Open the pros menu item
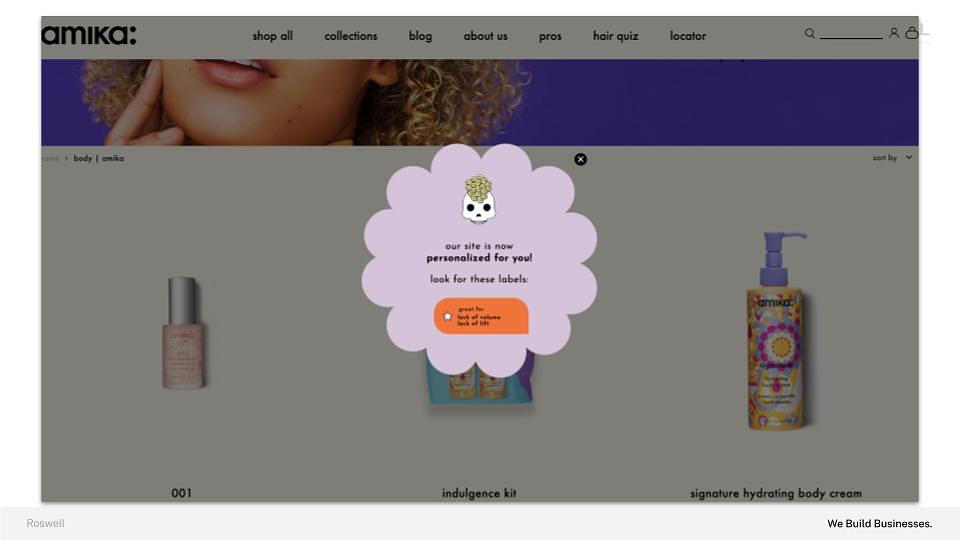The width and height of the screenshot is (960, 540). [550, 37]
